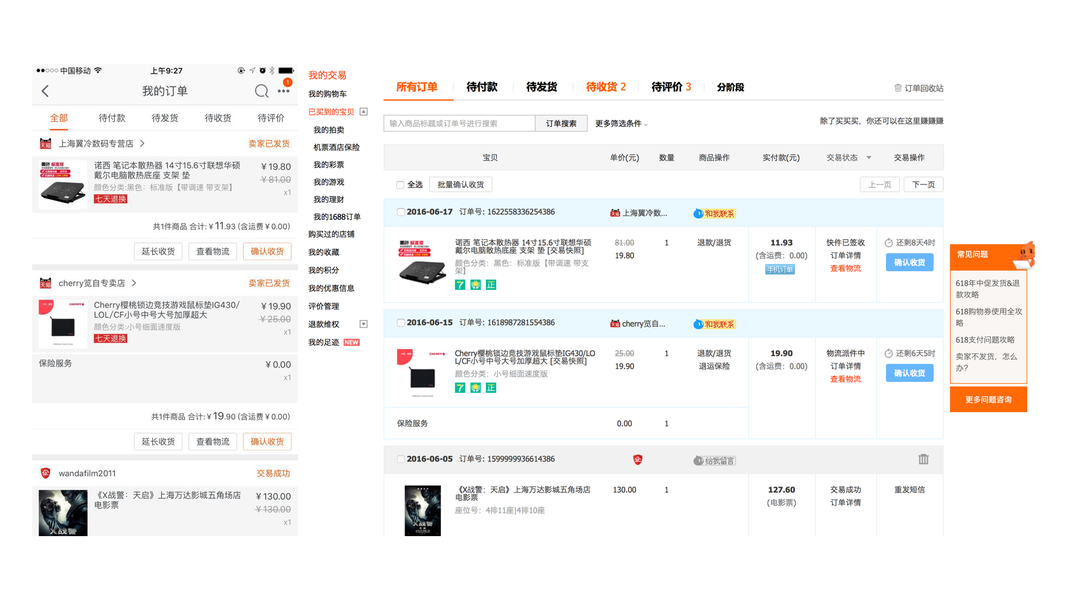Open search magnifier icon in mobile header
This screenshot has width=1067, height=600.
coord(261,90)
